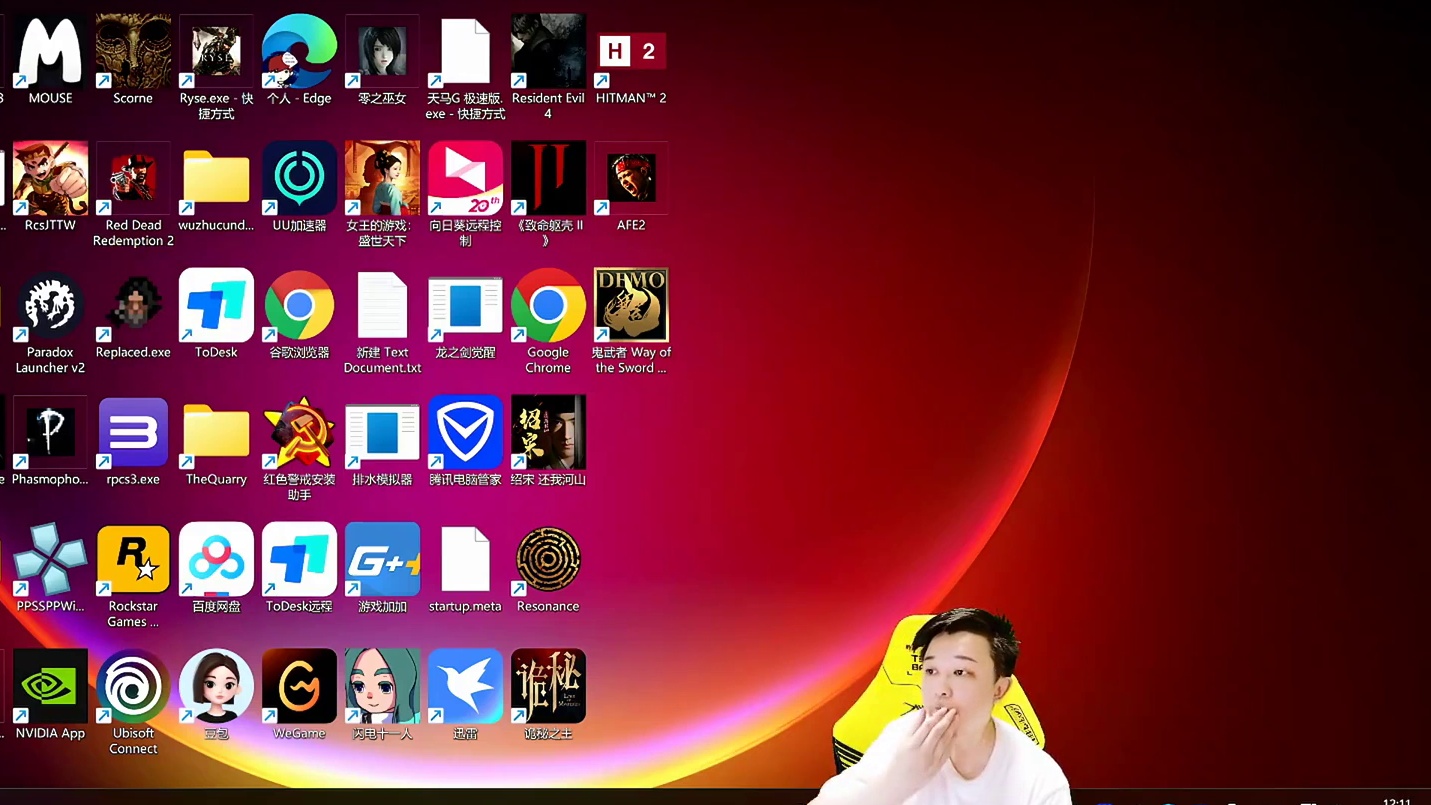Viewport: 1431px width, 805px height.
Task: Select the startup.meta file
Action: tap(465, 560)
